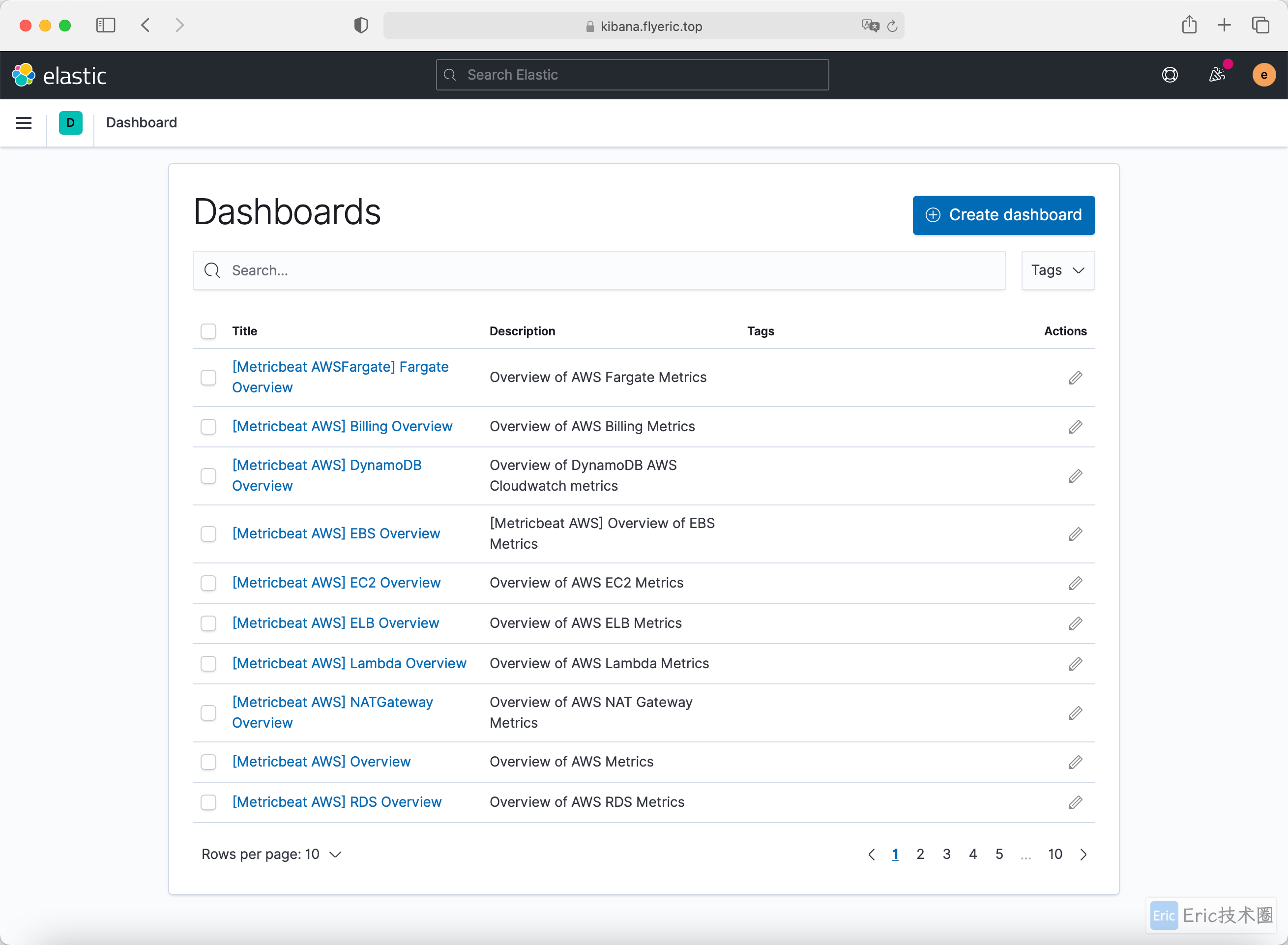This screenshot has height=945, width=1288.
Task: Open [Metricbeat AWS] EC2 Overview
Action: 336,582
